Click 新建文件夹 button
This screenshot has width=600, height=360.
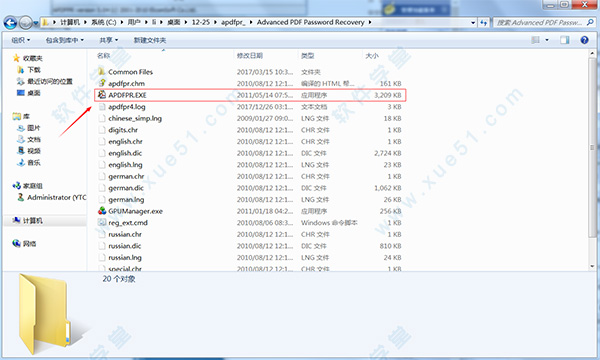tap(150, 40)
